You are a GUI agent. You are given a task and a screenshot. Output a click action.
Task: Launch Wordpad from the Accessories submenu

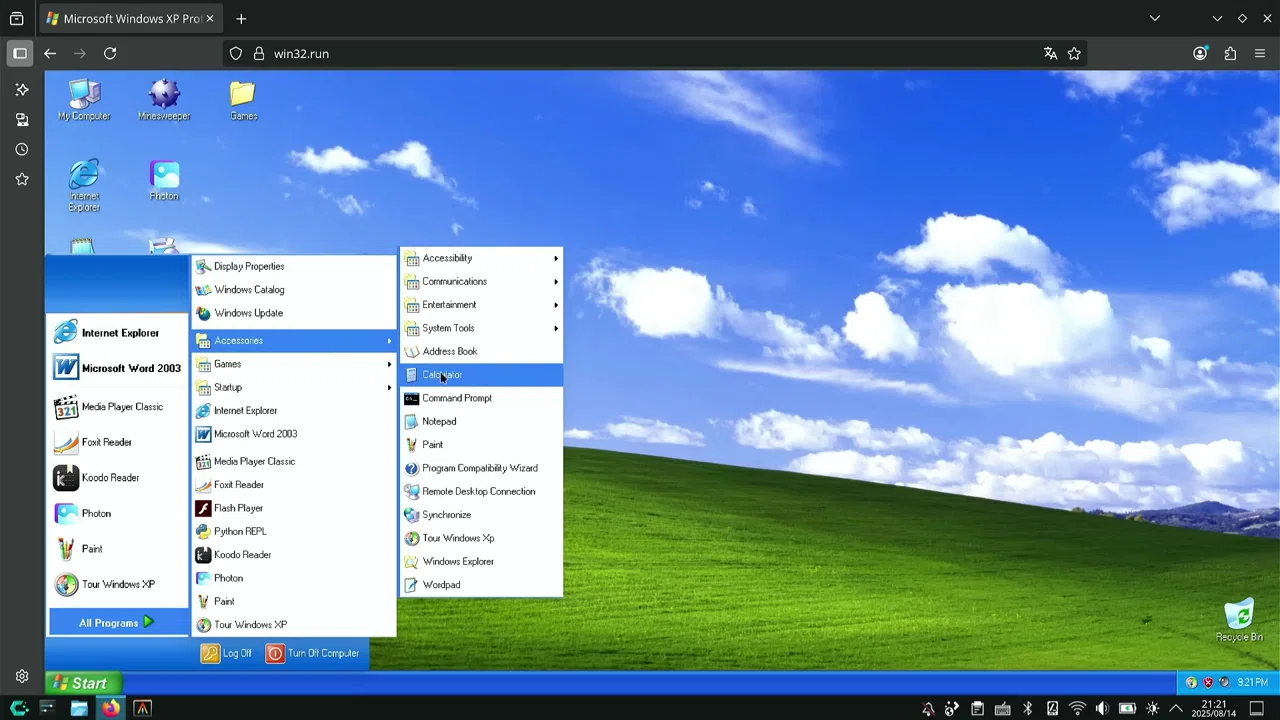click(x=481, y=585)
